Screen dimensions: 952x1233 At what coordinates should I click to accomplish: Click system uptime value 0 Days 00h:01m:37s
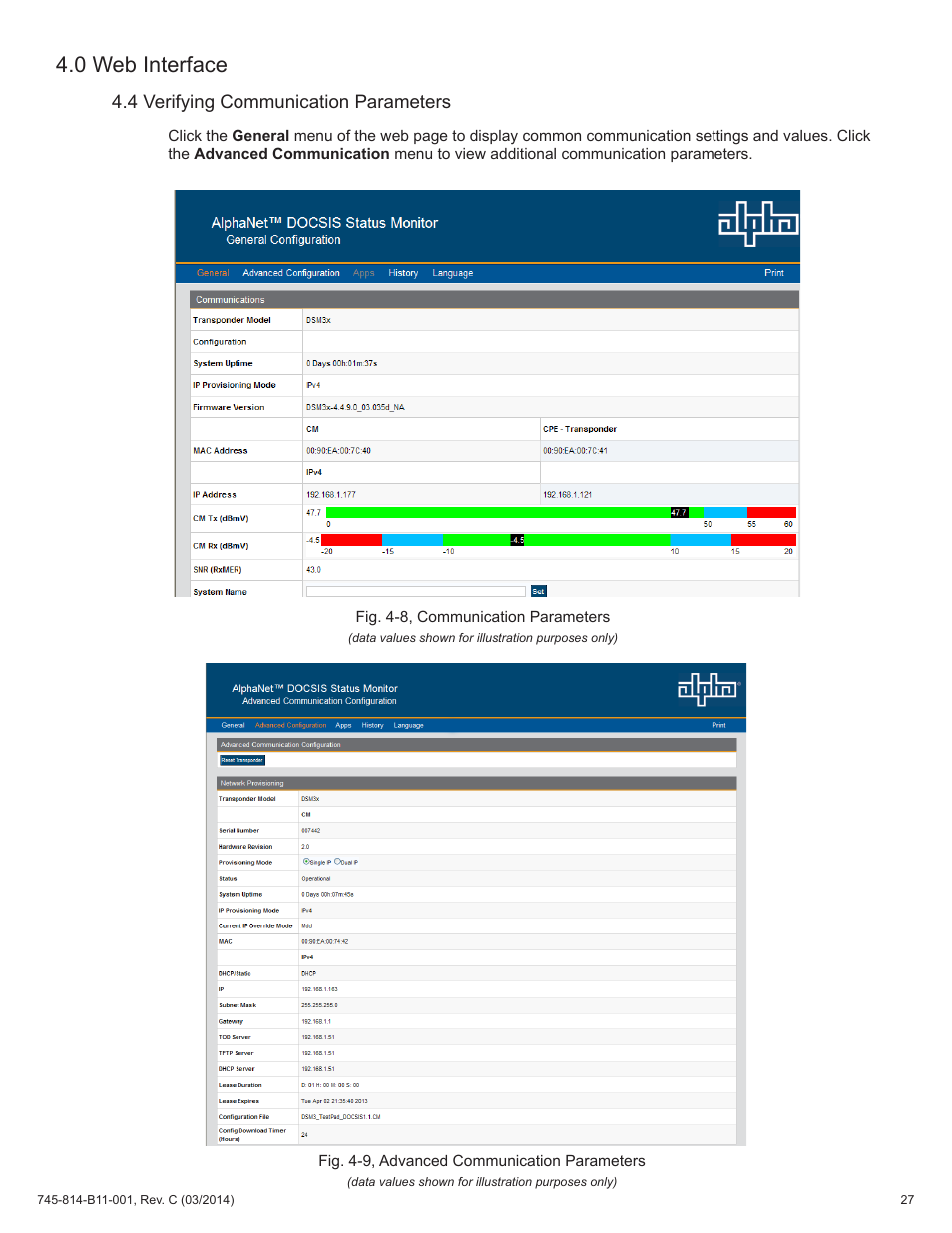coord(342,364)
